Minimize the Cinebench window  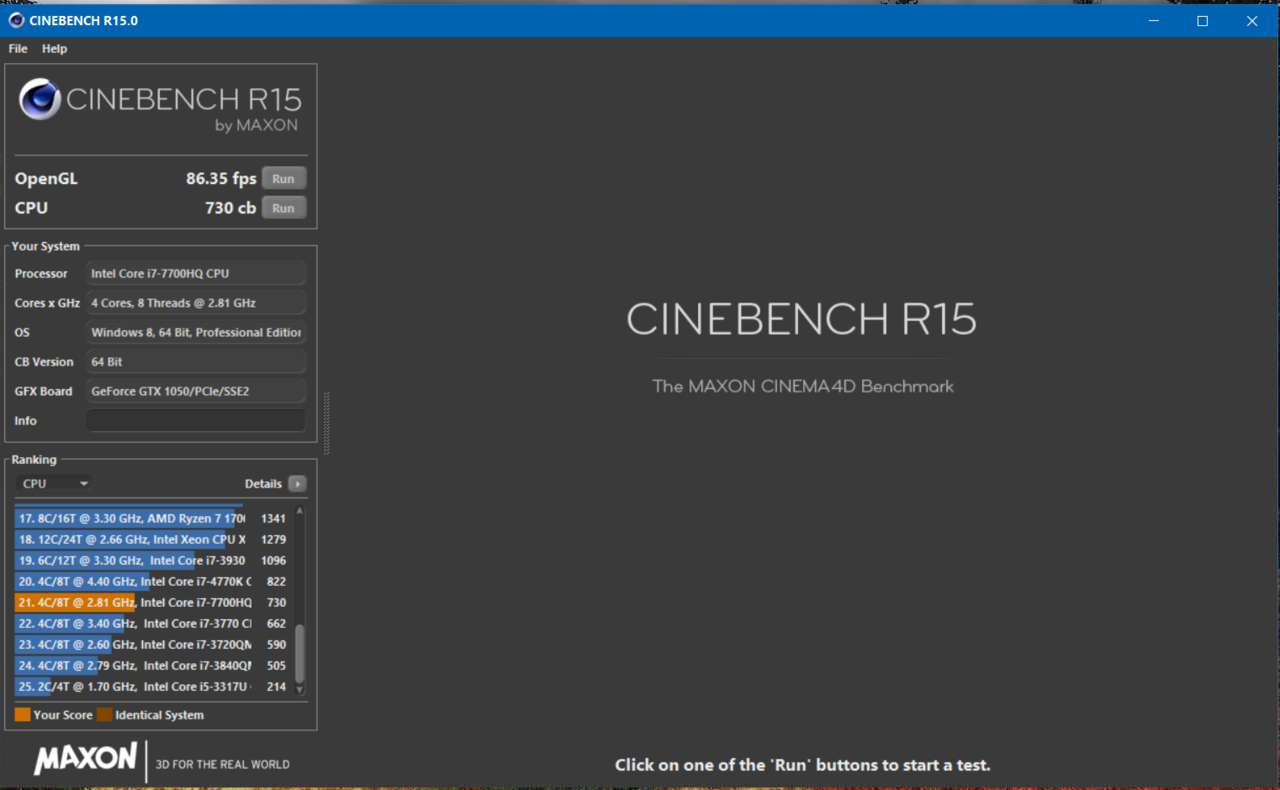(1154, 21)
